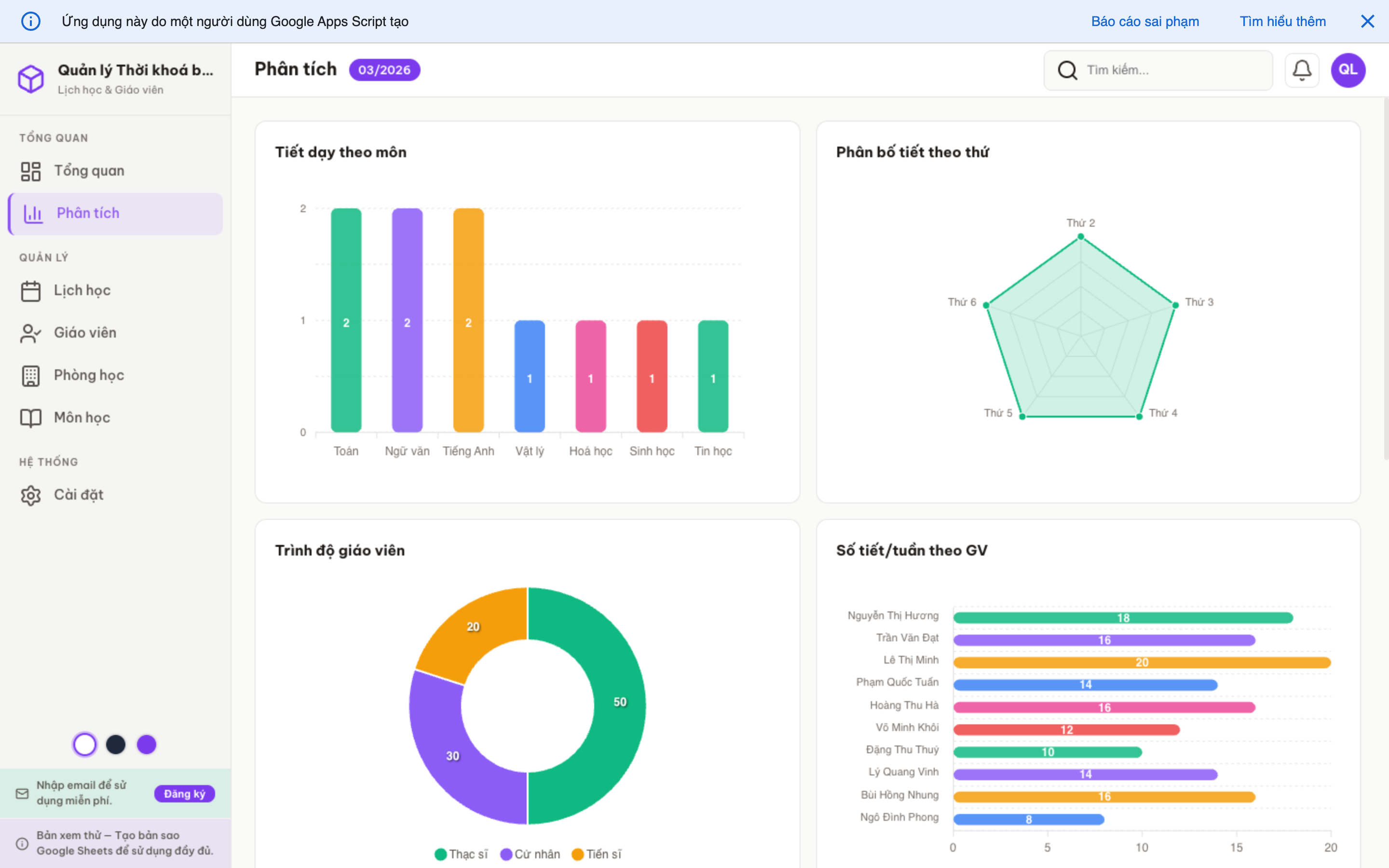Select the purple theme circle
The image size is (1389, 868).
point(147,744)
